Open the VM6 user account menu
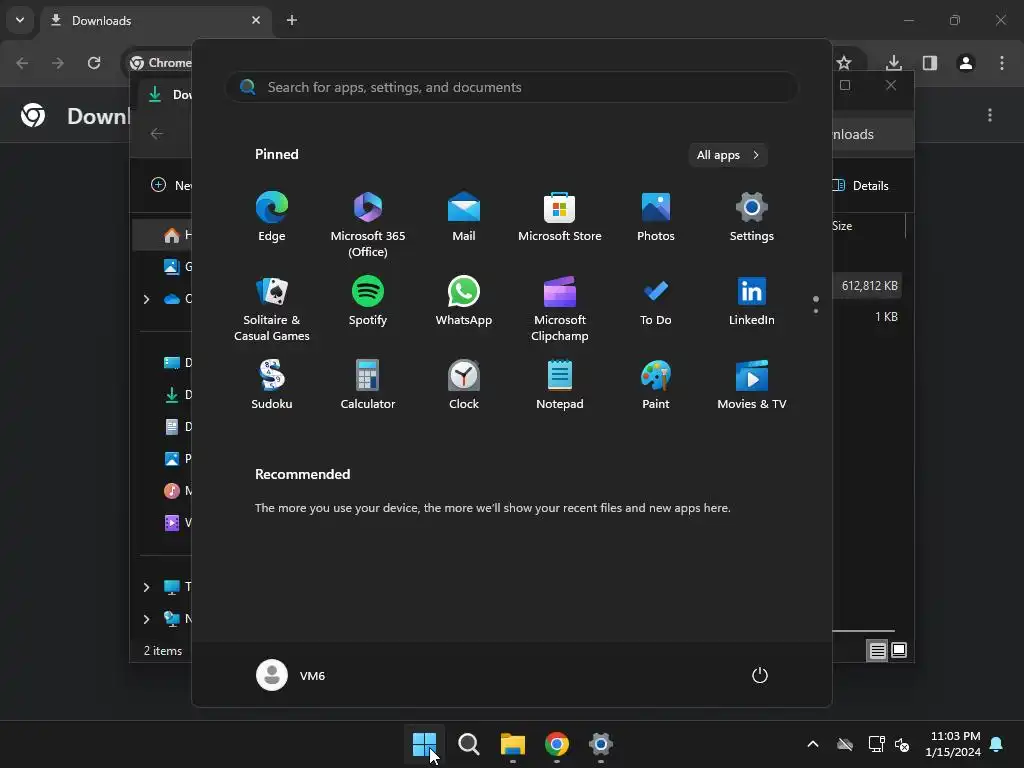Image resolution: width=1024 pixels, height=768 pixels. click(291, 675)
